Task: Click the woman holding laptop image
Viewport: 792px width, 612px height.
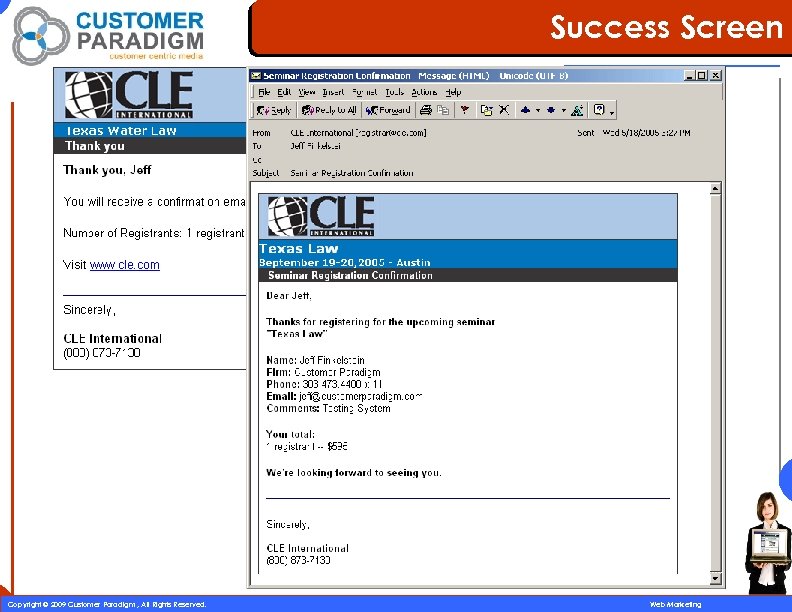Action: pyautogui.click(x=768, y=543)
